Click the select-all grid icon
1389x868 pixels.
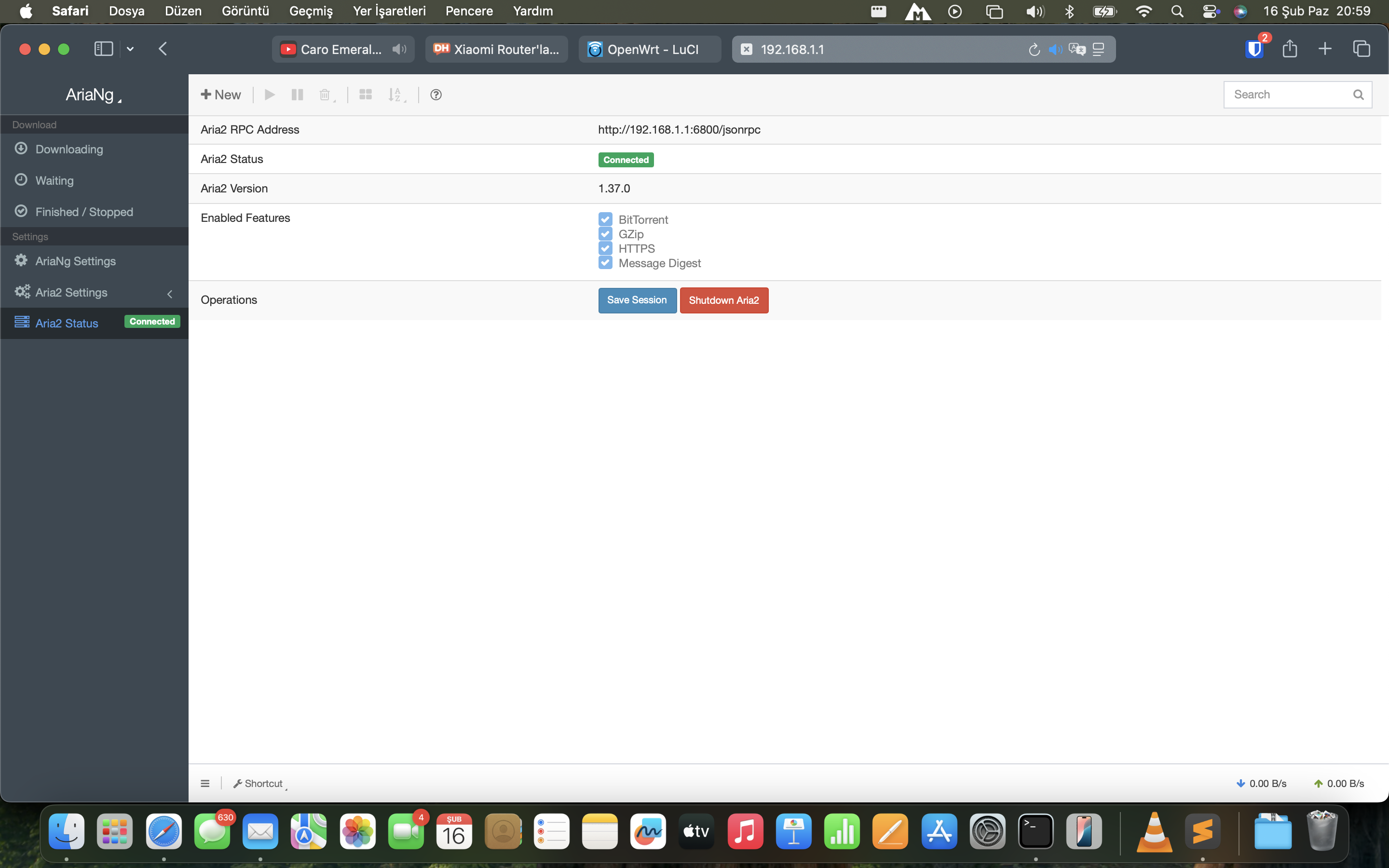coord(366,95)
